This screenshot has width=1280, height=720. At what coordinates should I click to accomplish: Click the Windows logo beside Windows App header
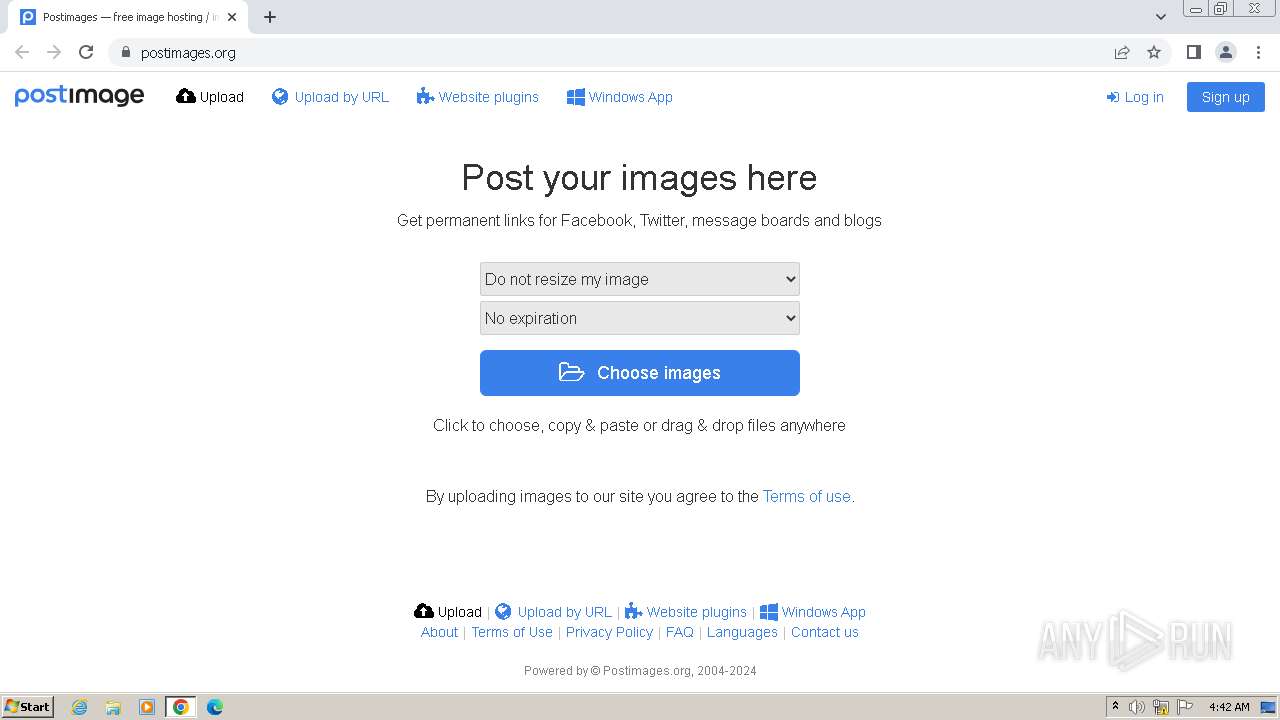(575, 97)
